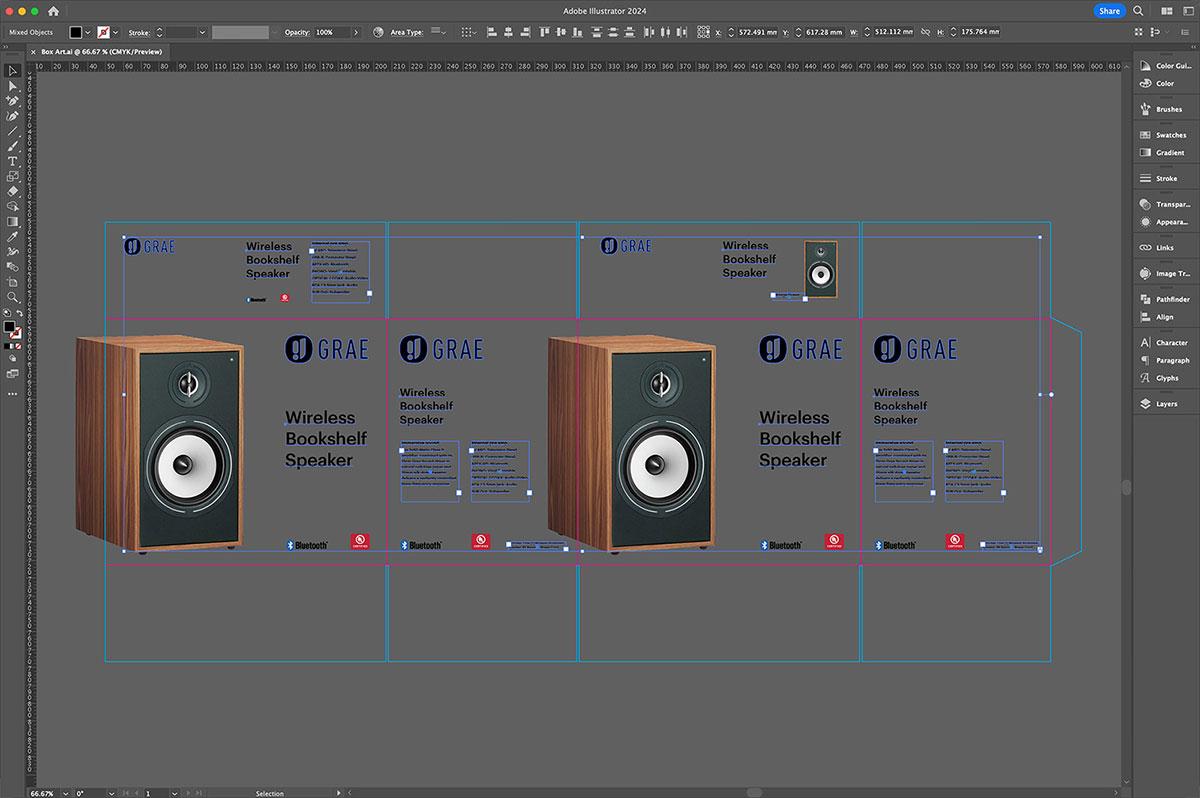Open the Stroke options link
Image resolution: width=1200 pixels, height=798 pixels.
coord(138,32)
